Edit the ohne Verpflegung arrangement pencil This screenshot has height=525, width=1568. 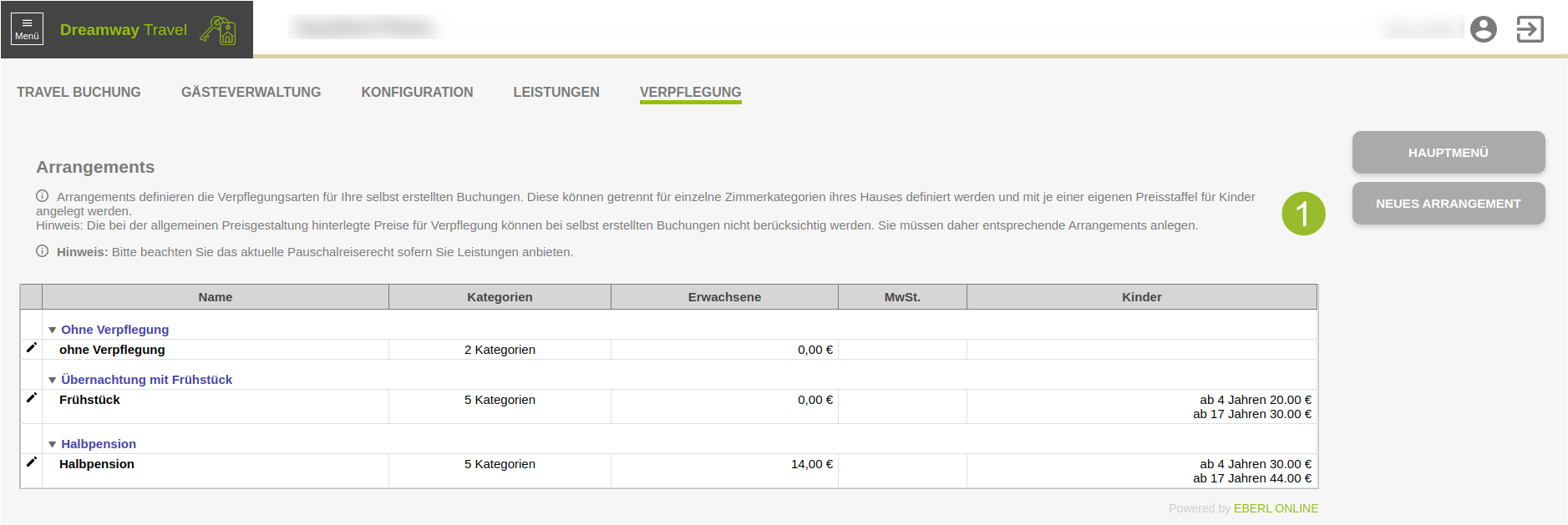(x=32, y=348)
